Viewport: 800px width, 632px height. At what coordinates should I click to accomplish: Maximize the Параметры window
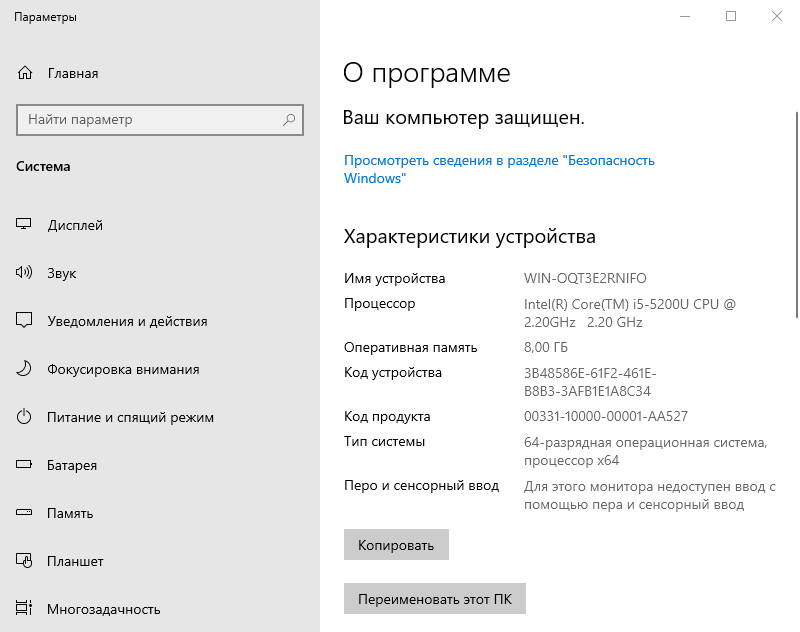[731, 17]
